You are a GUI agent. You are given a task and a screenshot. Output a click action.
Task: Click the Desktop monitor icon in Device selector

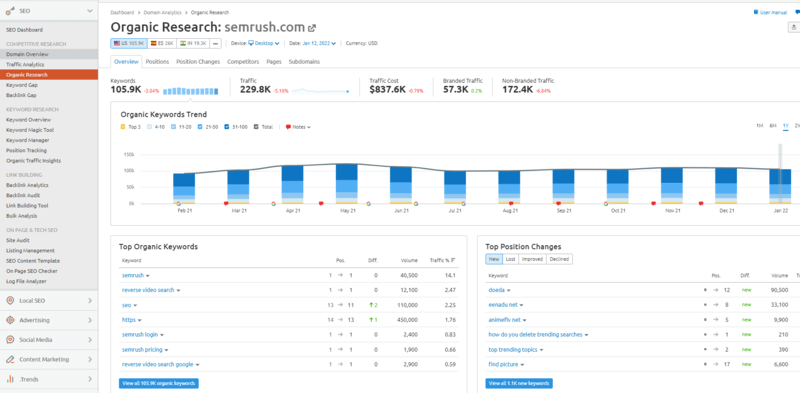point(251,43)
